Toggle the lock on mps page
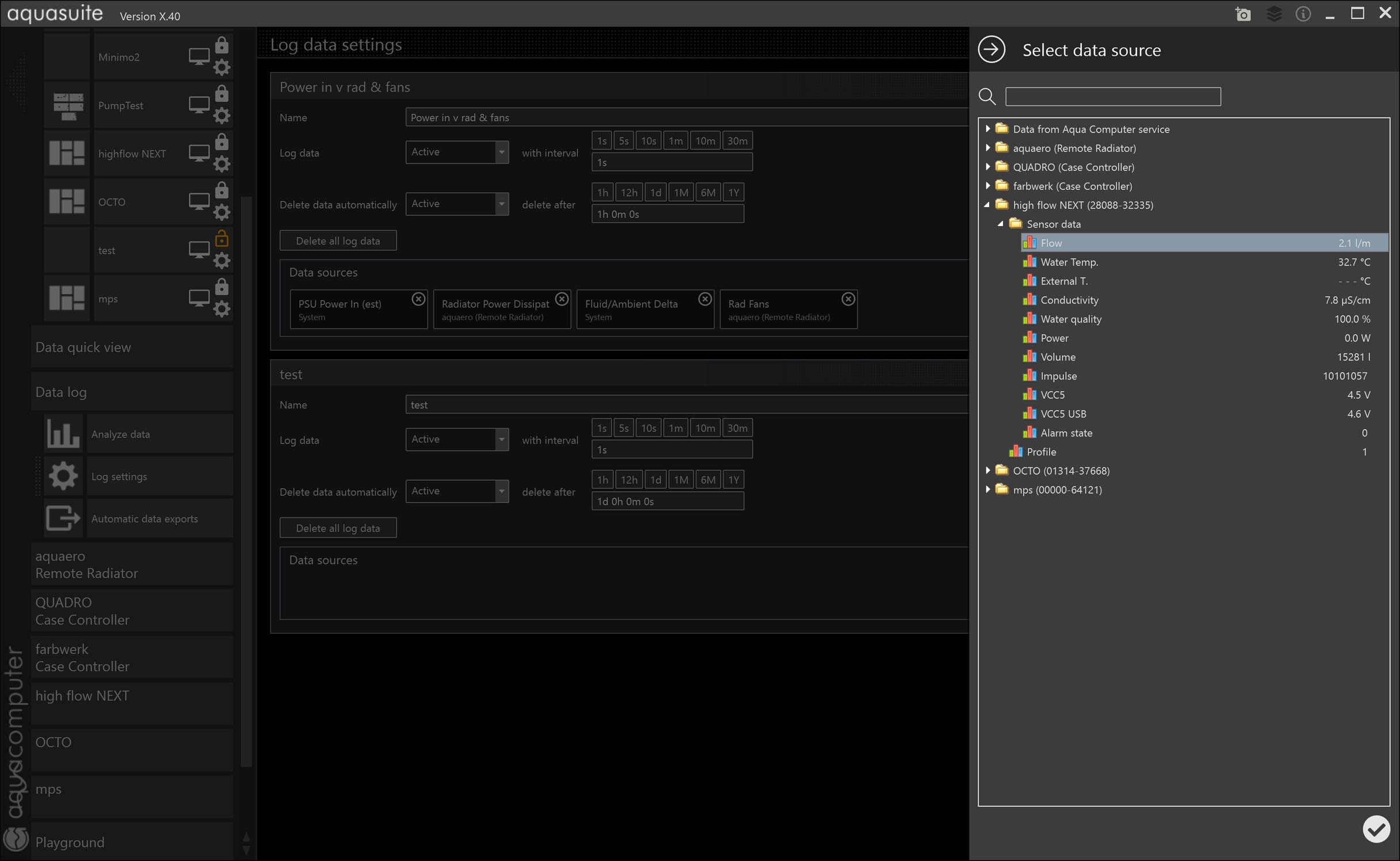The height and width of the screenshot is (861, 1400). pos(222,287)
